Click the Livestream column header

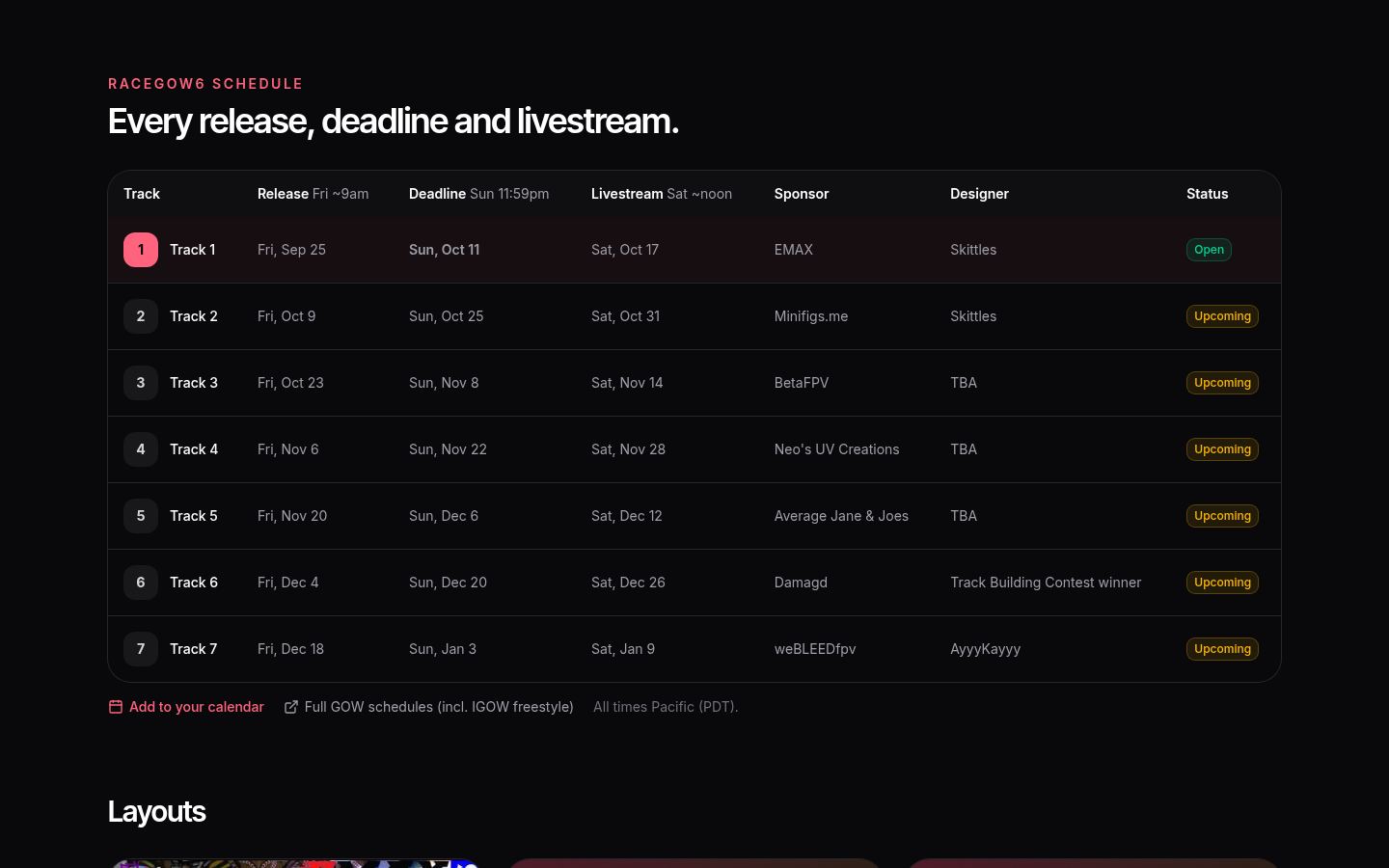tap(662, 194)
